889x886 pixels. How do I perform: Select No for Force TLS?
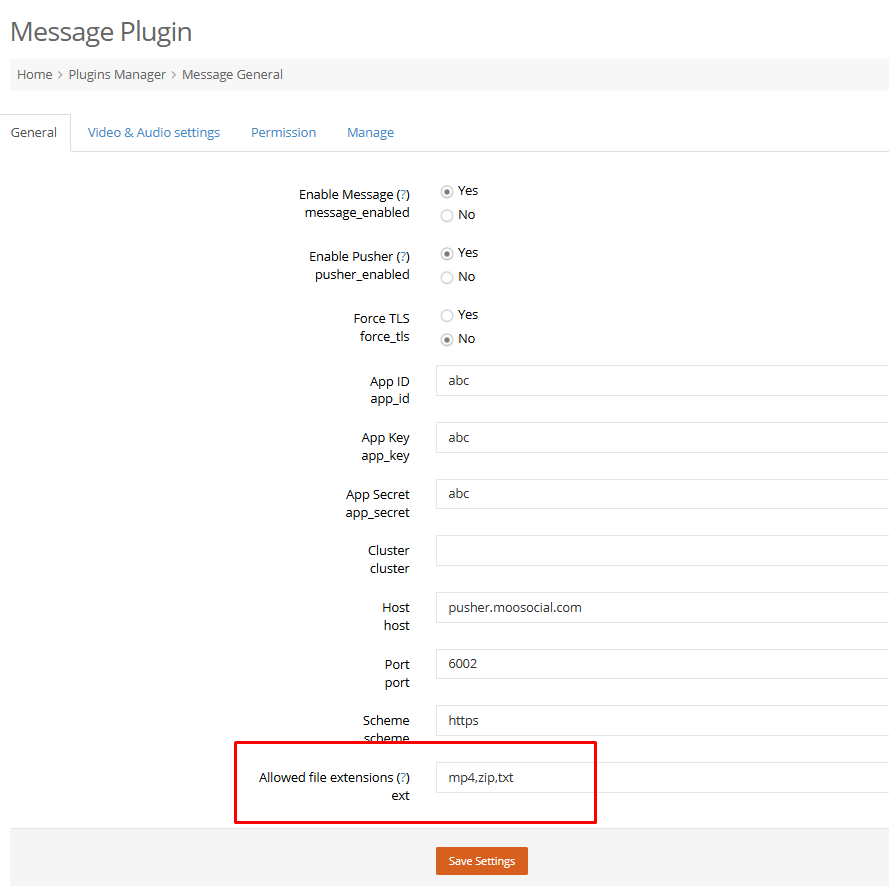[x=447, y=340]
